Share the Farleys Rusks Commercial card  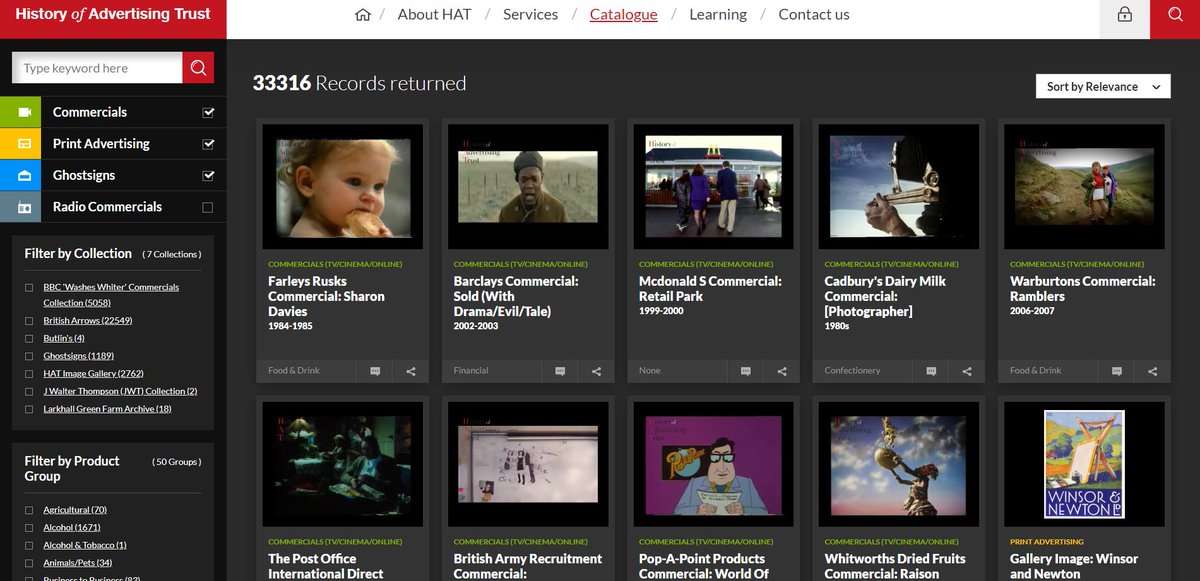411,371
